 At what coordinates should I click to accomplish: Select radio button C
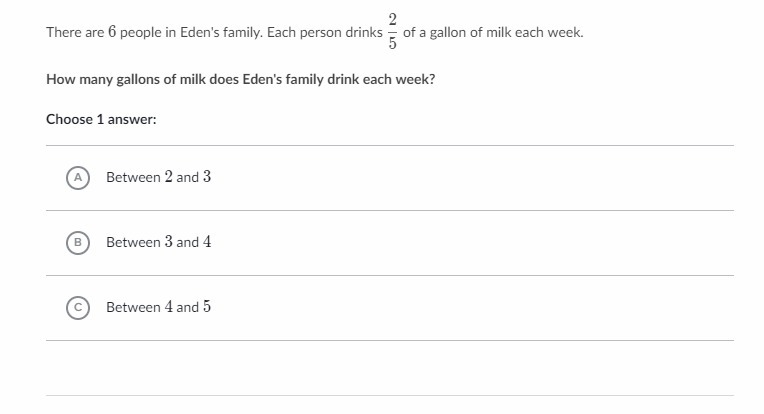[77, 307]
